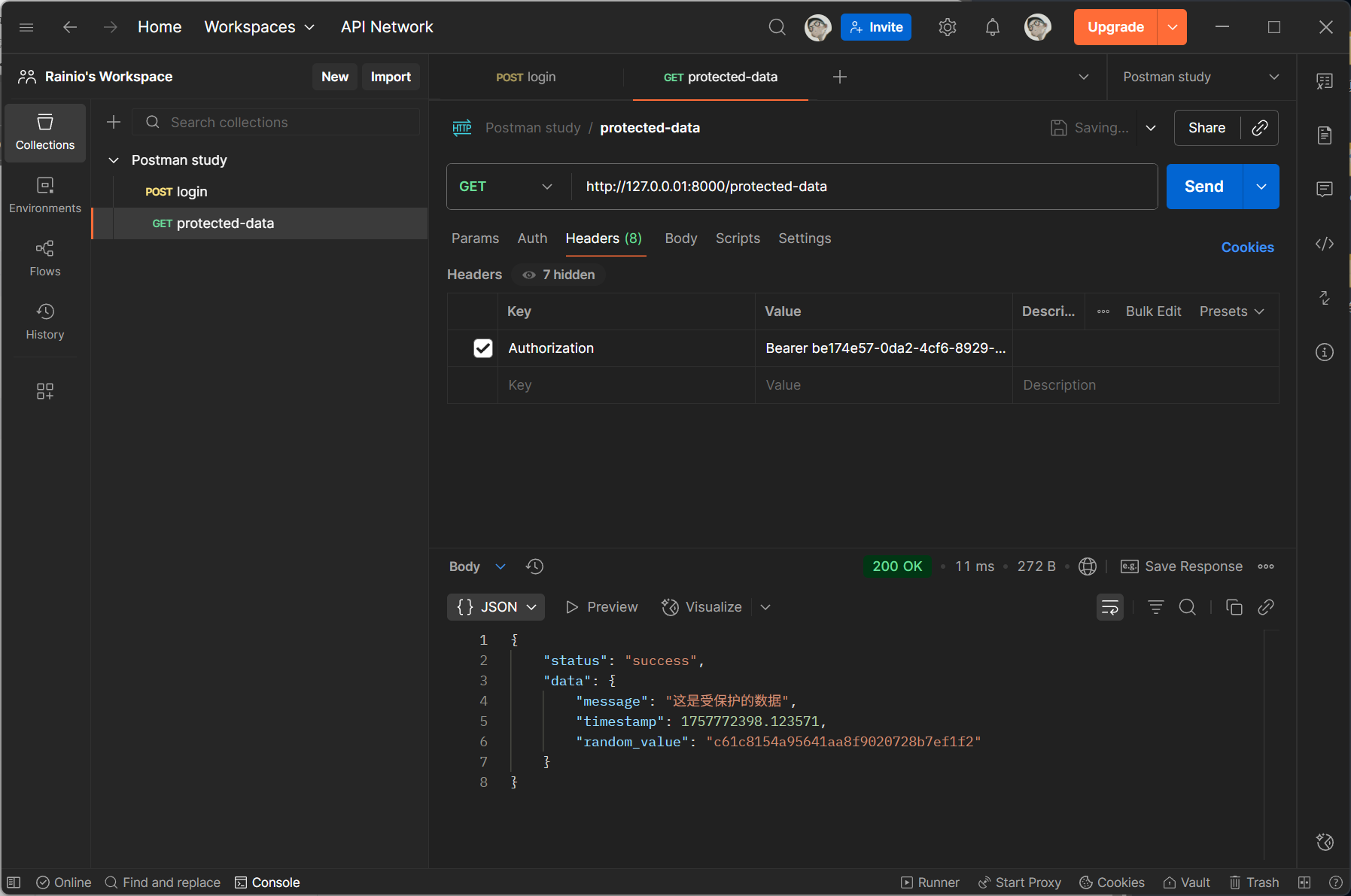Open the code snippet icon
The height and width of the screenshot is (896, 1351).
click(1325, 244)
